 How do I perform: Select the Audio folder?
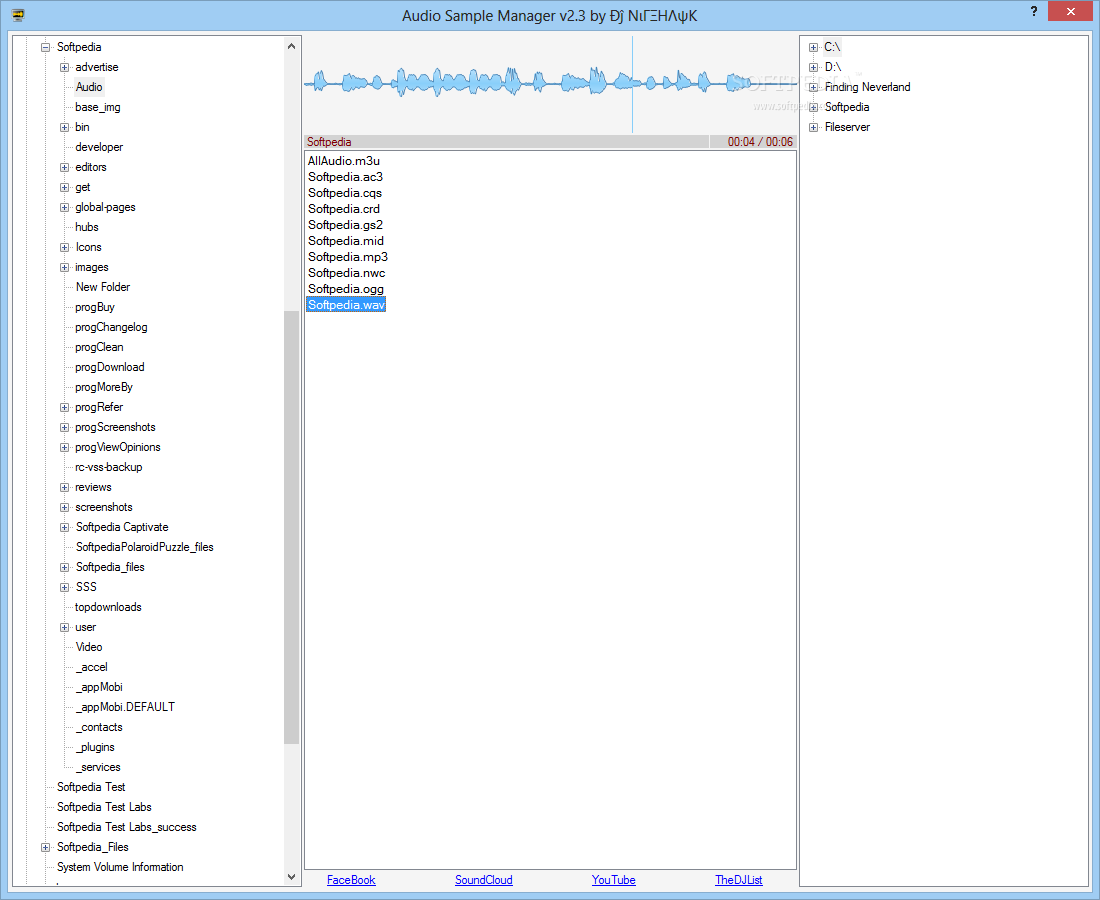[89, 87]
